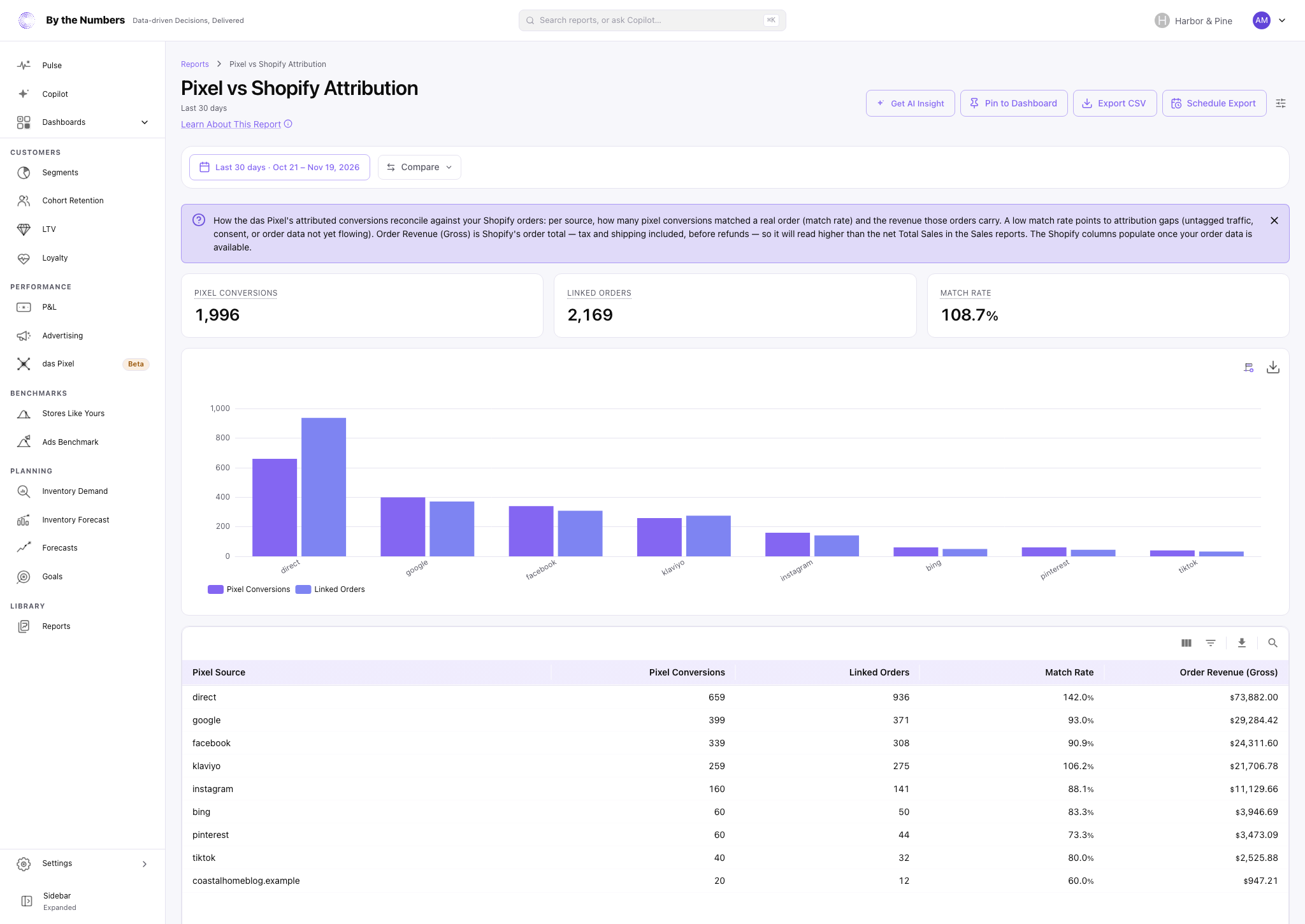Click the AM user avatar
Screen dimensions: 1305x924
coord(1262,20)
